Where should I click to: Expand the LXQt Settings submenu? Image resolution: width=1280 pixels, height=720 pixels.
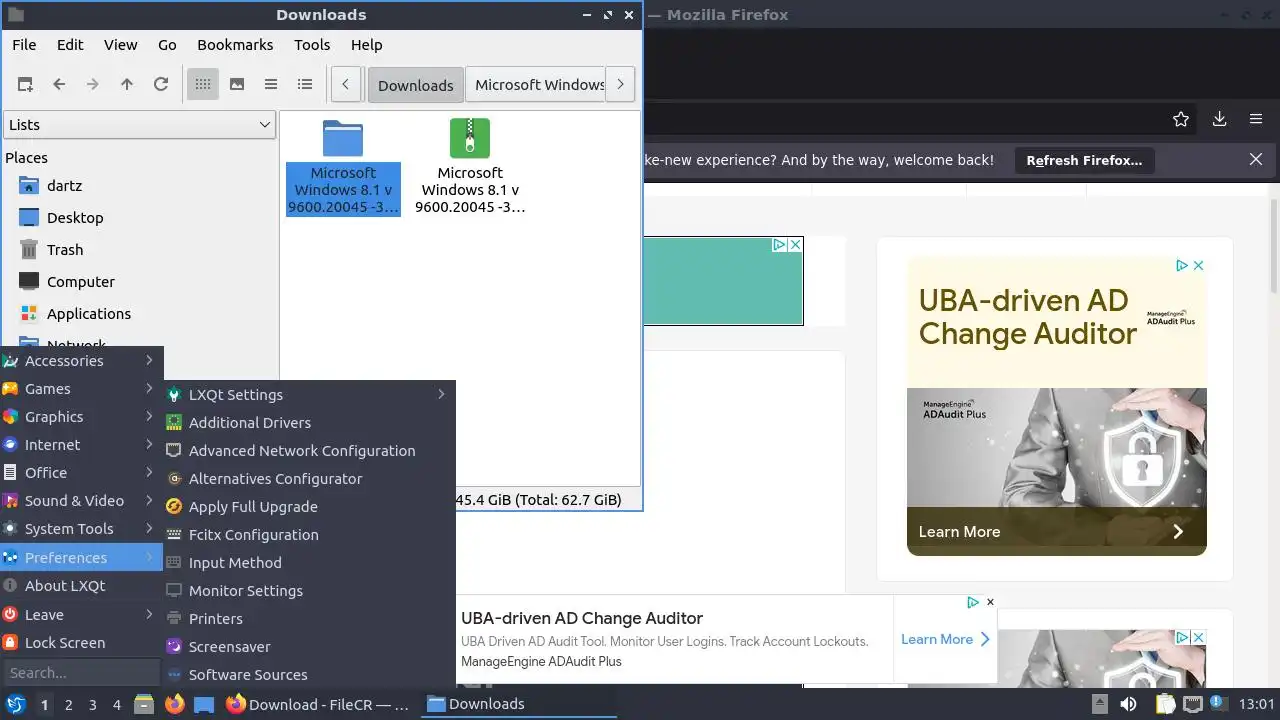[309, 395]
